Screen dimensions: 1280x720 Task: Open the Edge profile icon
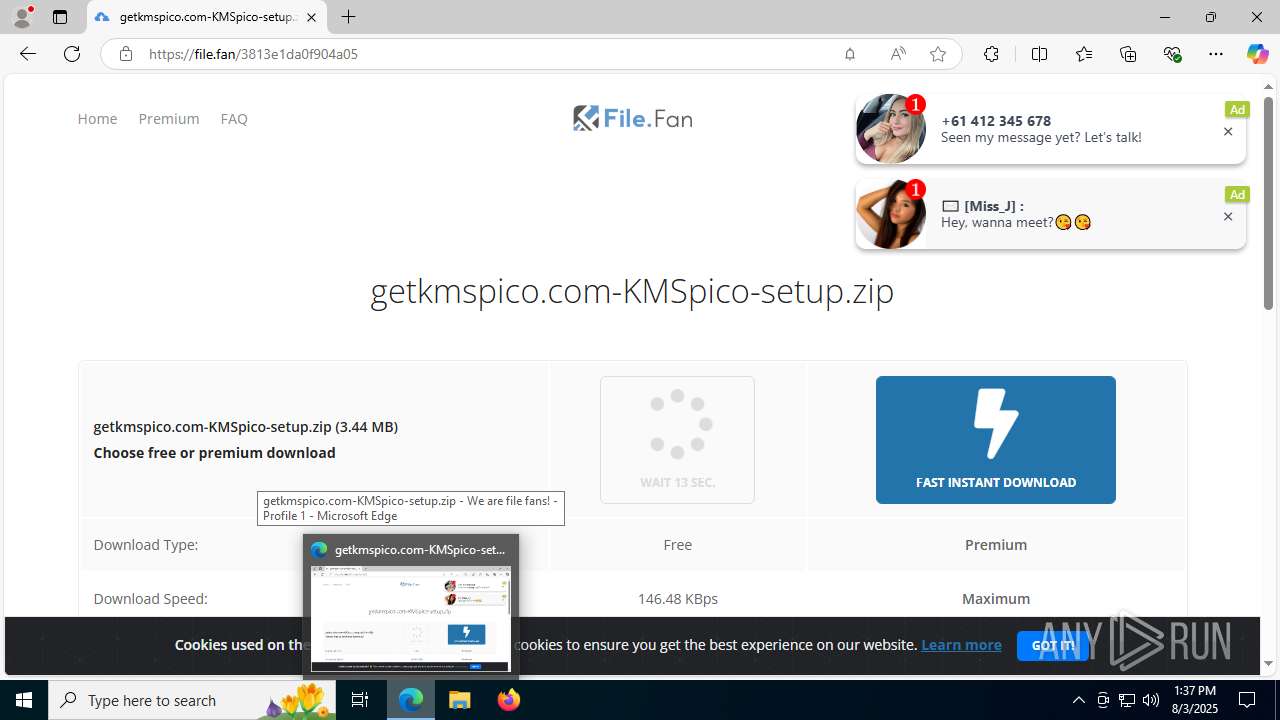click(22, 17)
